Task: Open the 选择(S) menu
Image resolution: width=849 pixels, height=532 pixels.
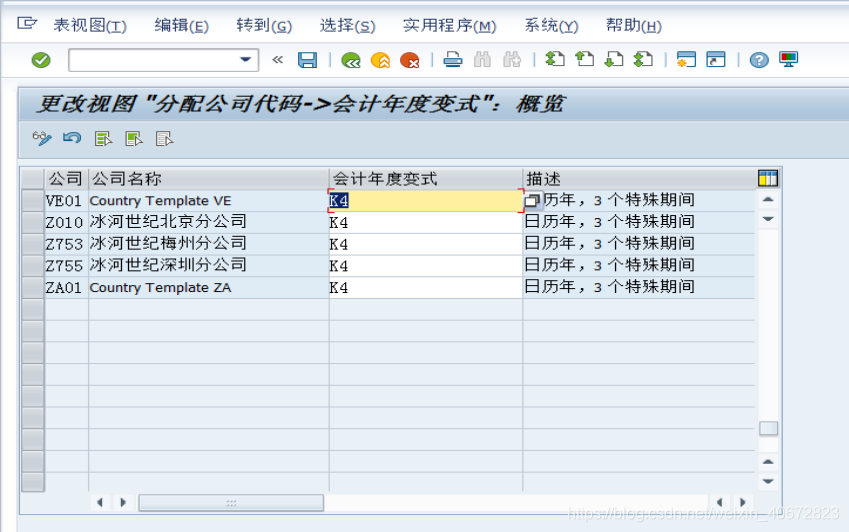Action: click(347, 25)
